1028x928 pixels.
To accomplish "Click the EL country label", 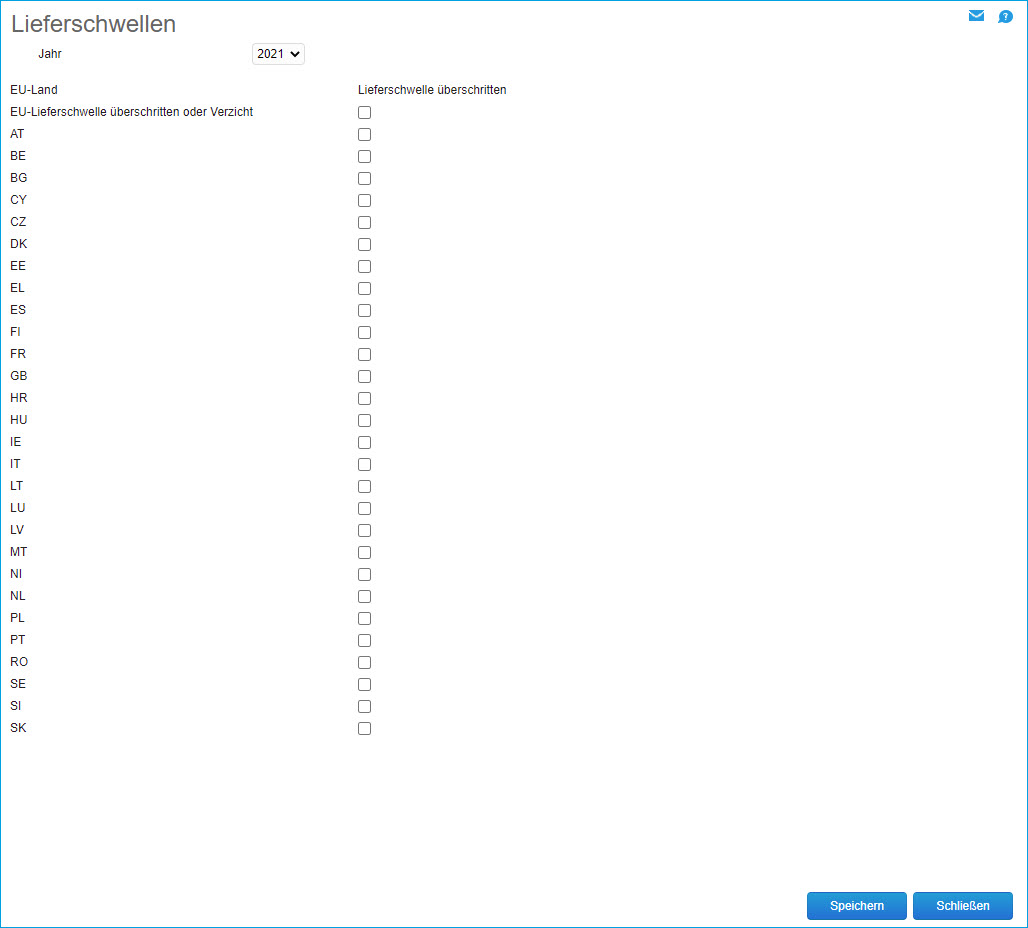I will 17,288.
